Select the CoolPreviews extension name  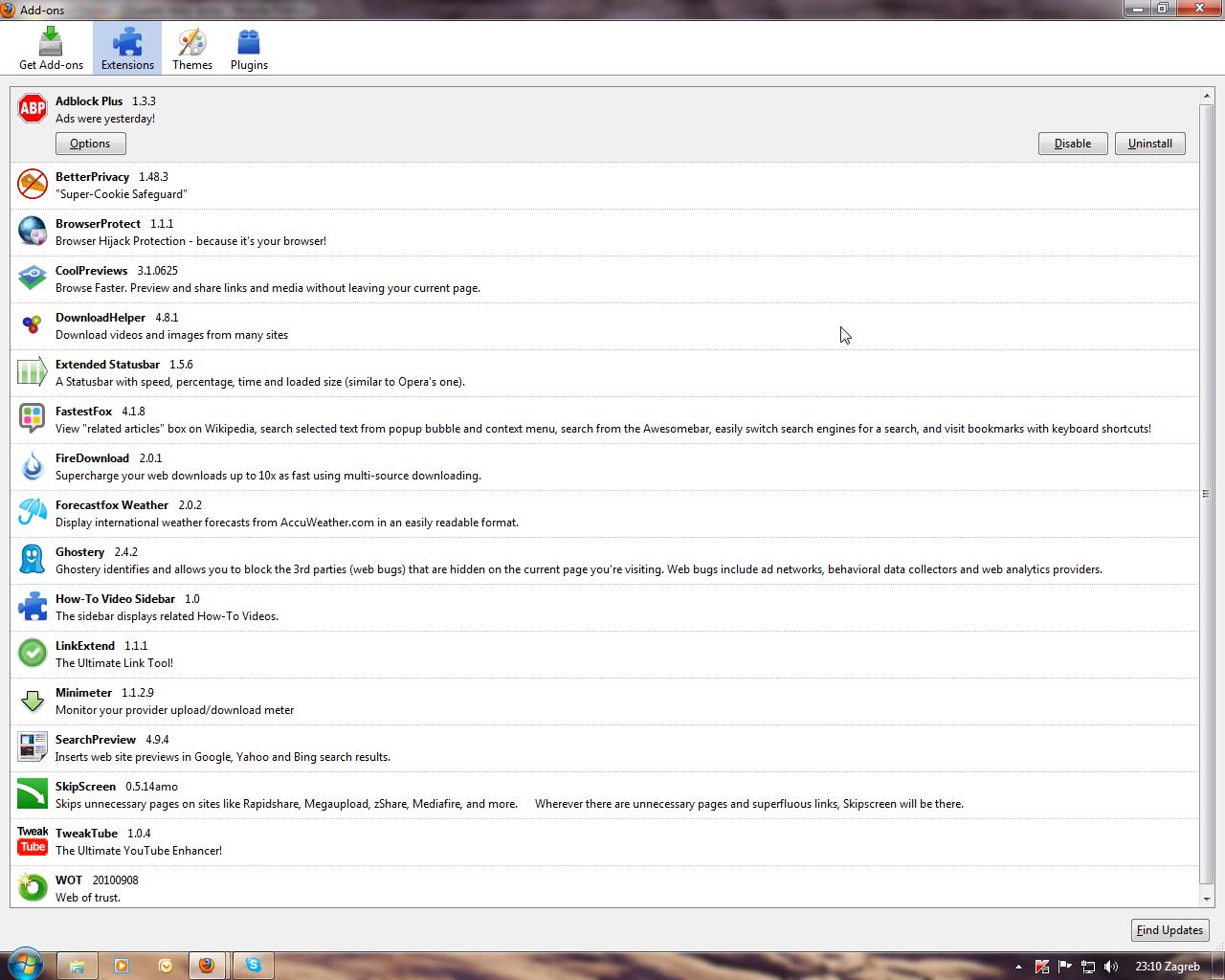pos(91,271)
